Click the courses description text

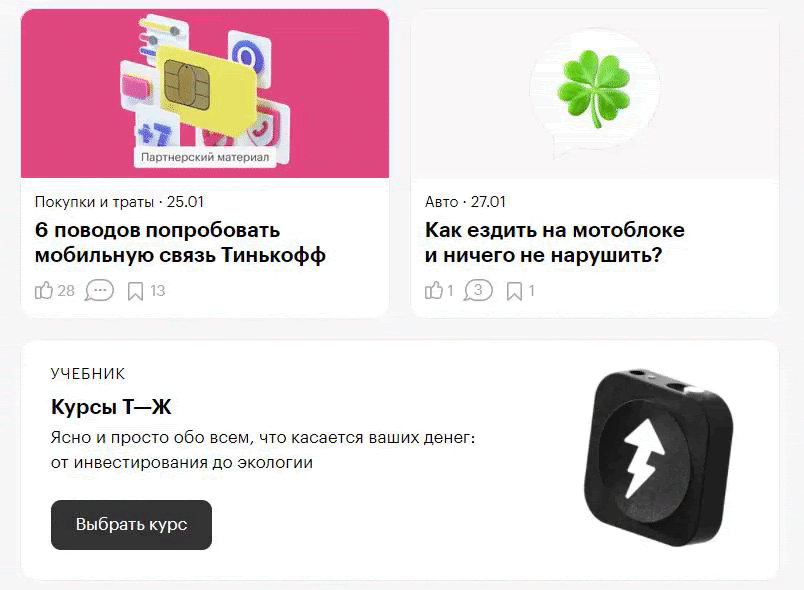263,450
